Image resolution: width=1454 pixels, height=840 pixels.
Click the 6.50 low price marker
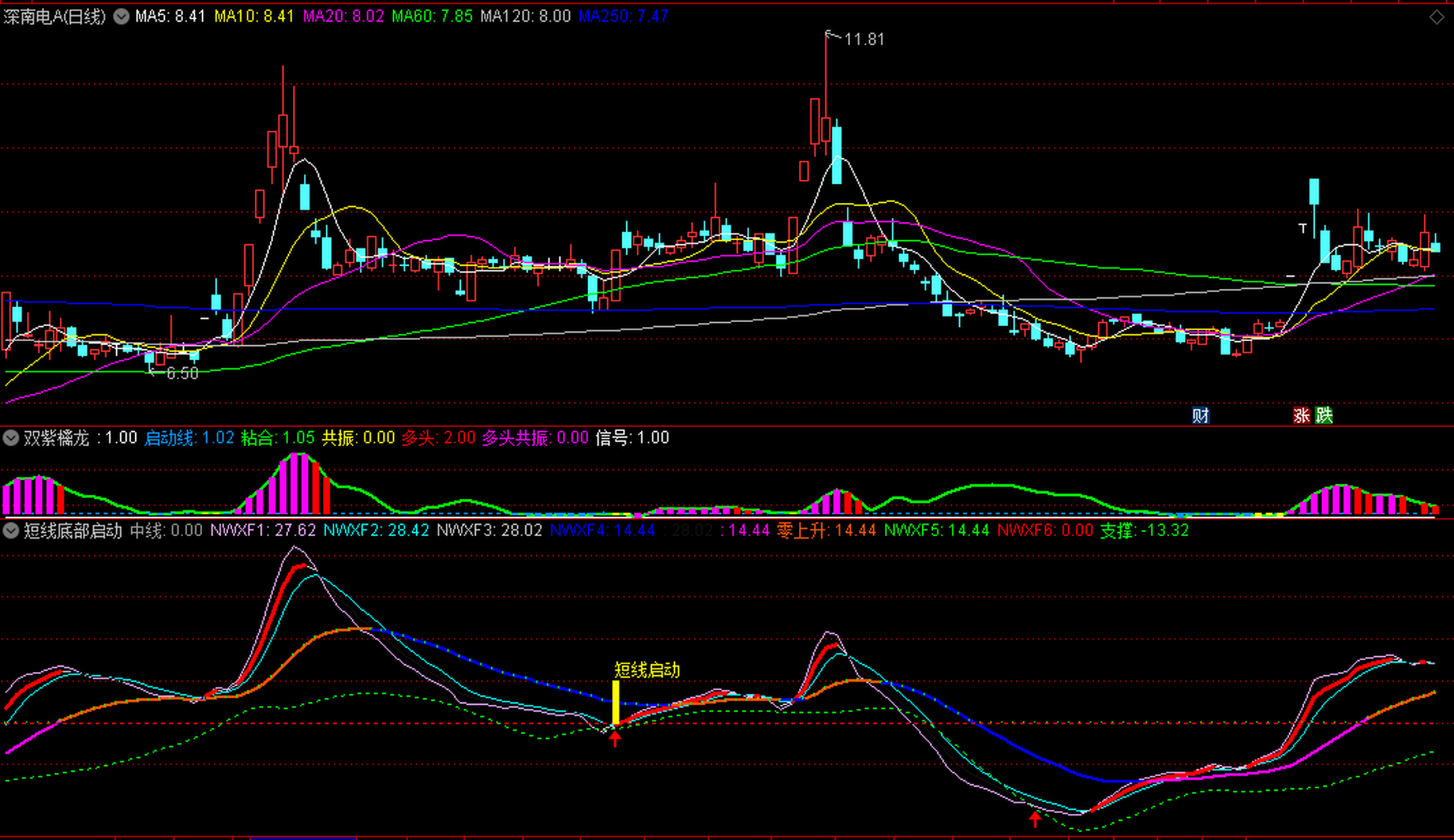click(x=182, y=373)
